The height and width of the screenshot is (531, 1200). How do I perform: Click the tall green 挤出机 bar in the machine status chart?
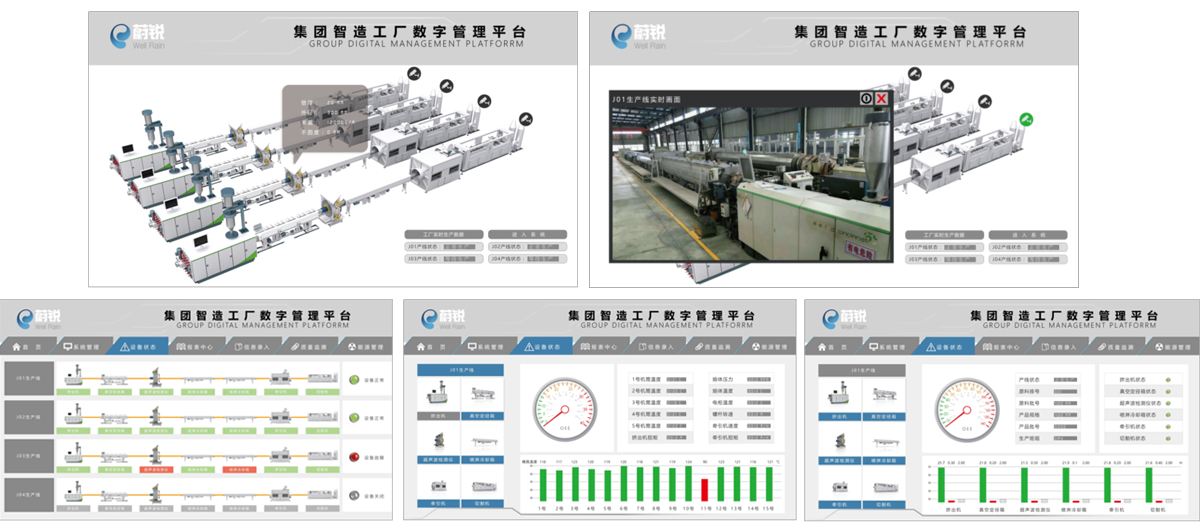pyautogui.click(x=943, y=484)
